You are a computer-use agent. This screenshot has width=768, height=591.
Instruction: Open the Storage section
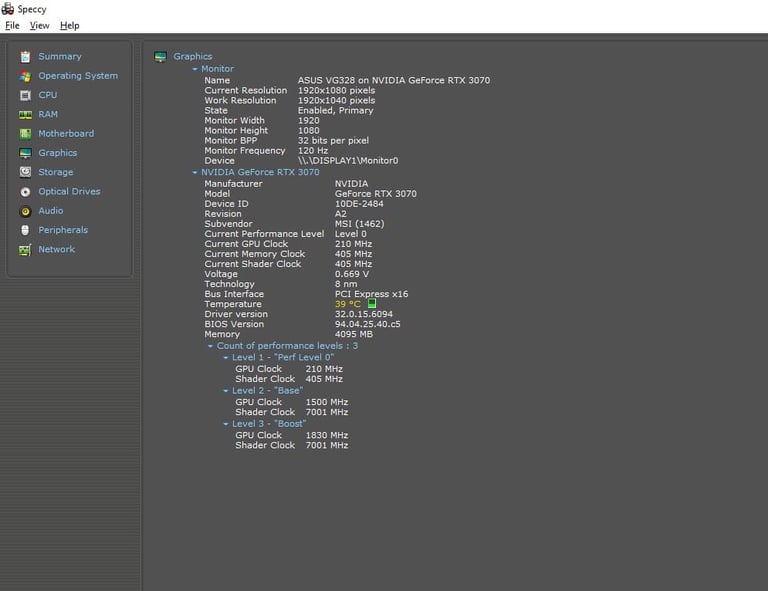click(55, 172)
